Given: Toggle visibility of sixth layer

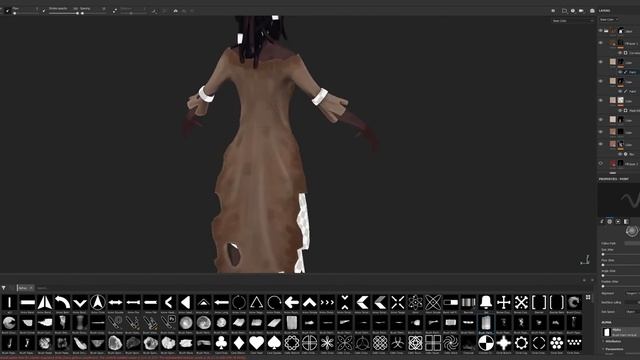Looking at the screenshot, I should [600, 120].
